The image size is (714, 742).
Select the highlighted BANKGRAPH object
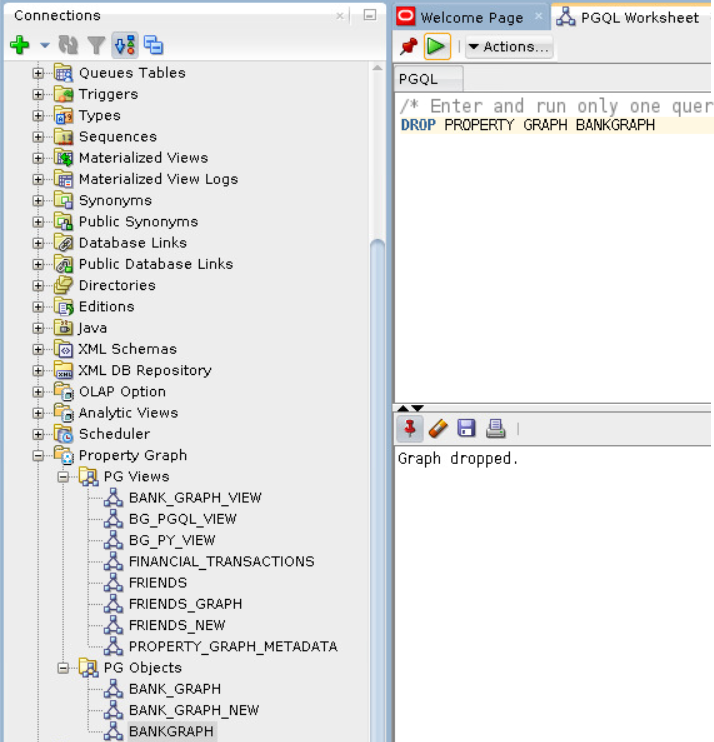pyautogui.click(x=171, y=732)
